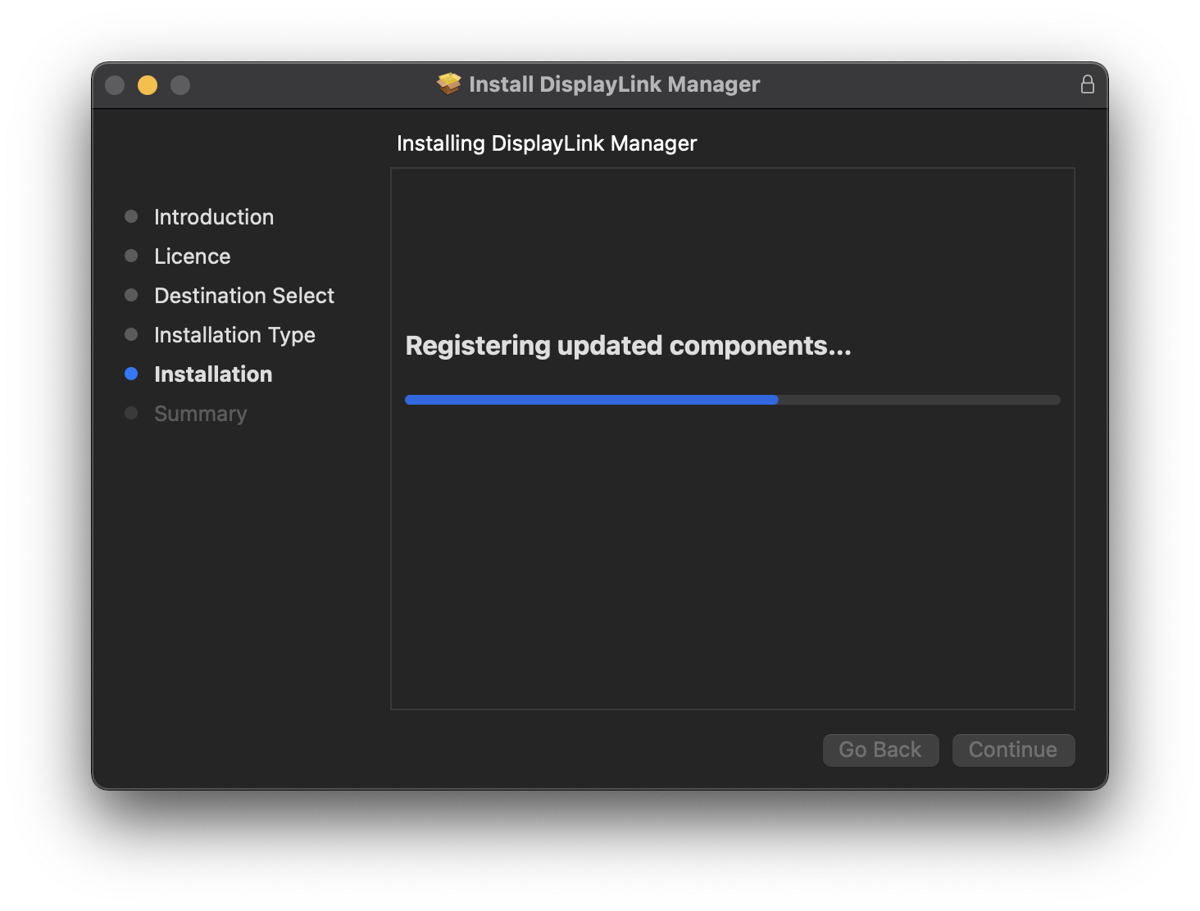Select the Introduction step in the sidebar
Screen dimensions: 1200x911
[213, 217]
